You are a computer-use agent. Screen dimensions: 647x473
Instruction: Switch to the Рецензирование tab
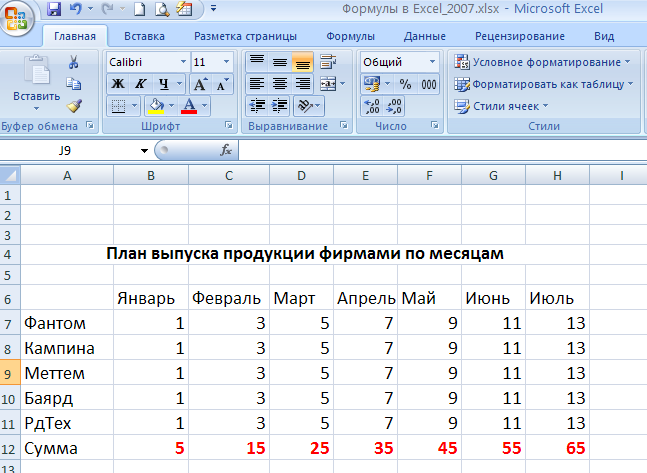point(519,36)
